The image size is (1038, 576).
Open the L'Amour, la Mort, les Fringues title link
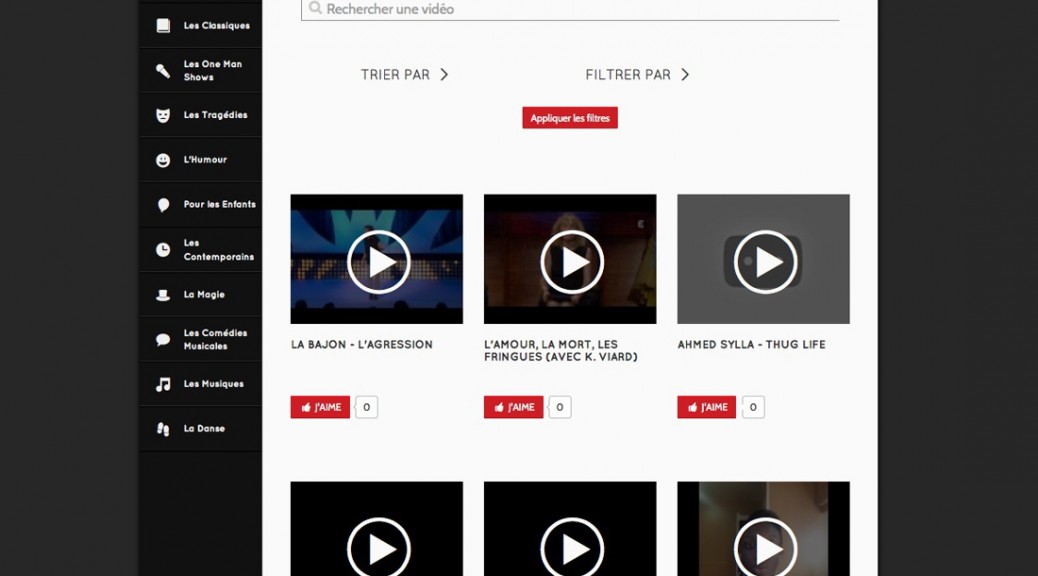click(560, 351)
